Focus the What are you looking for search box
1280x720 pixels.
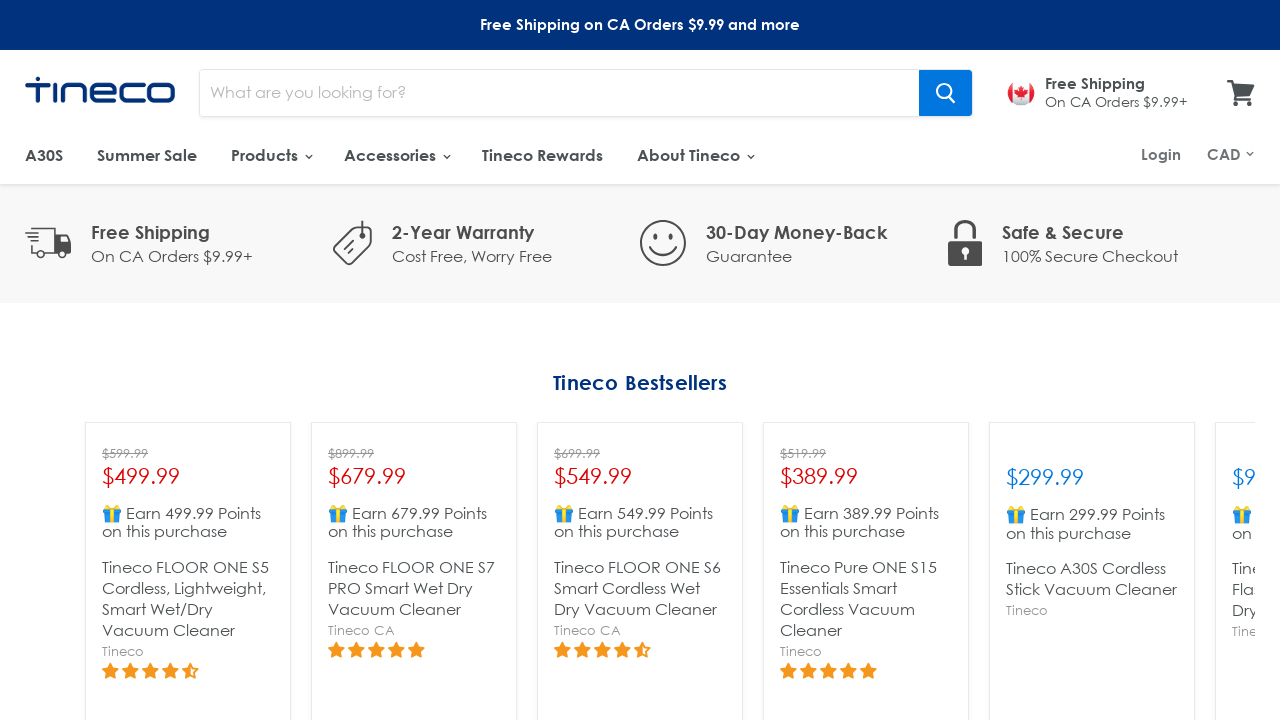tap(559, 93)
